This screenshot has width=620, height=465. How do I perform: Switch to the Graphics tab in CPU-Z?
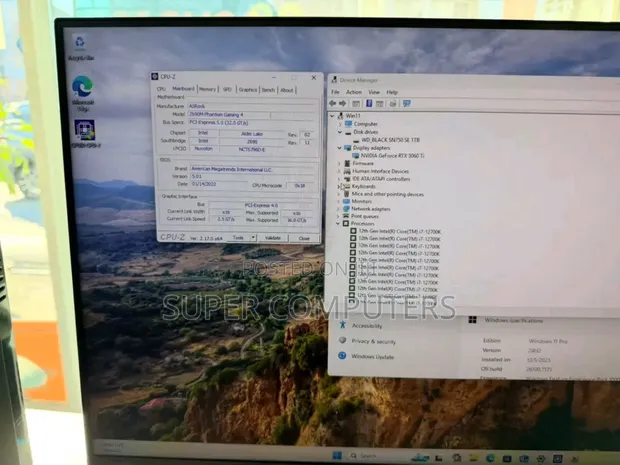(248, 90)
